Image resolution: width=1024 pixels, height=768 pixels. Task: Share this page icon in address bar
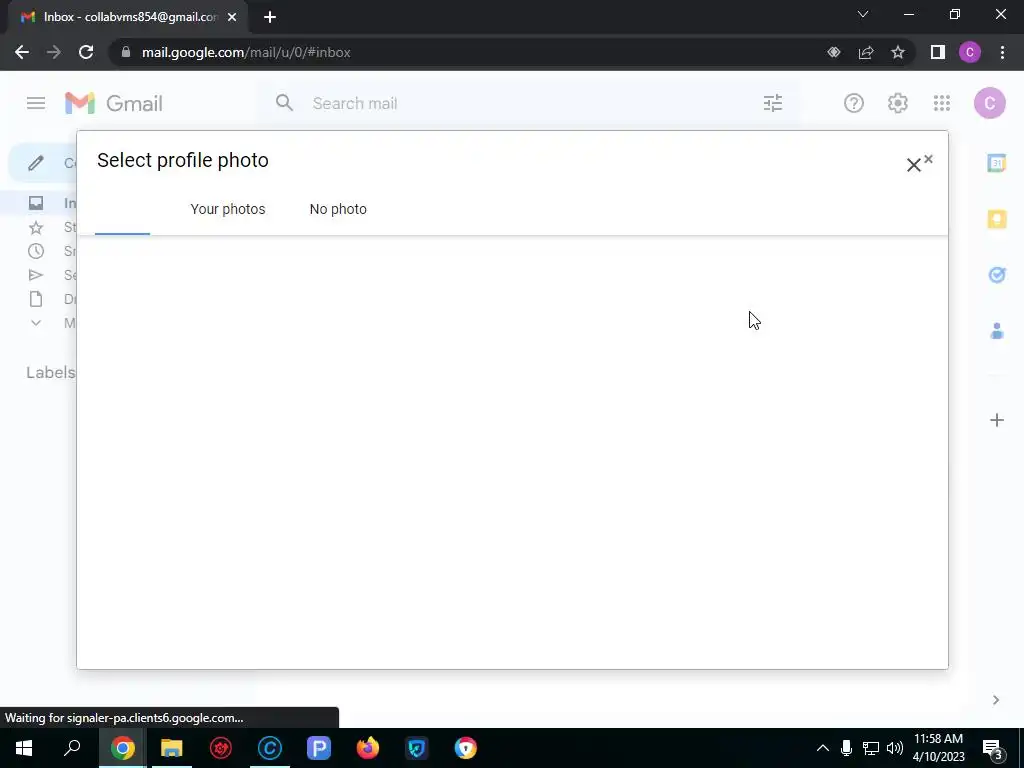pos(866,52)
